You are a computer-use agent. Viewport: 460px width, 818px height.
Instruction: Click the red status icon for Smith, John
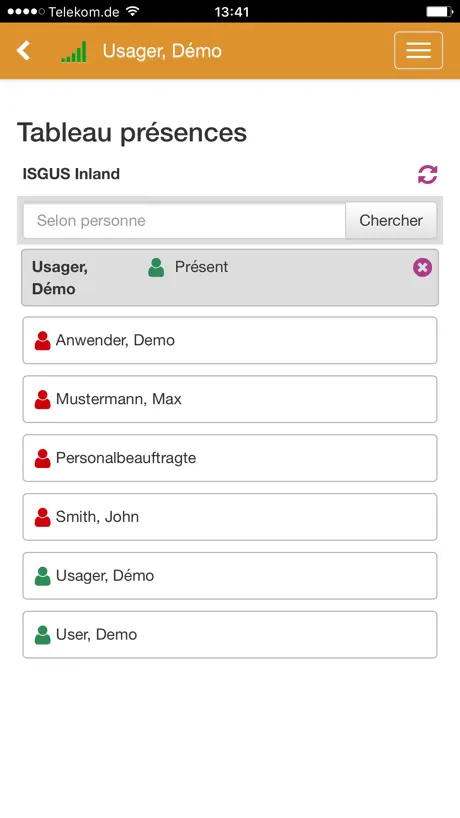[43, 517]
